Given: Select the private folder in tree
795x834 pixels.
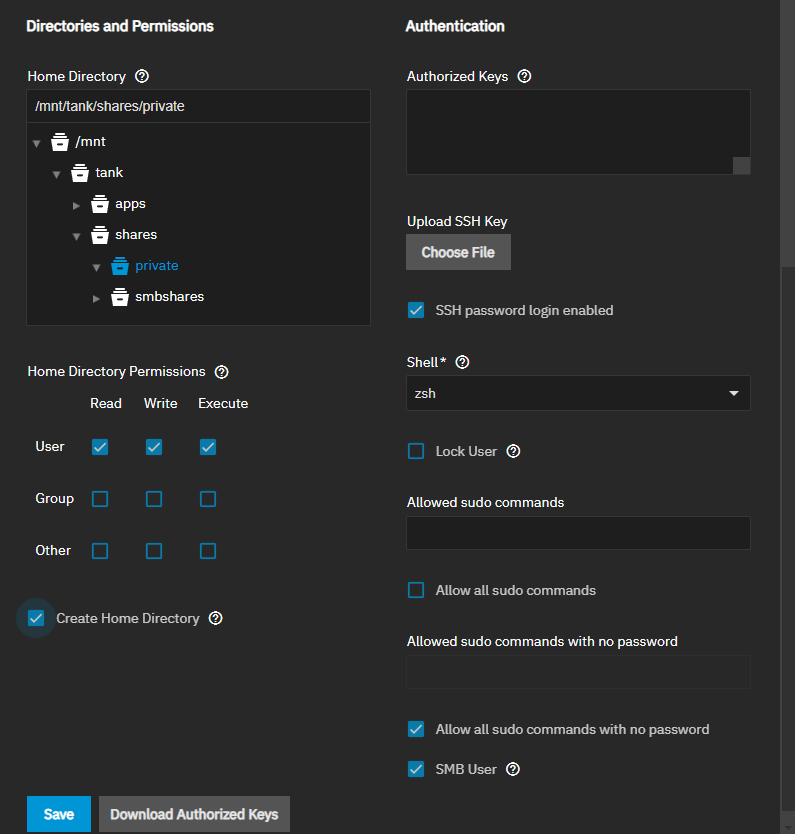Looking at the screenshot, I should [x=156, y=266].
